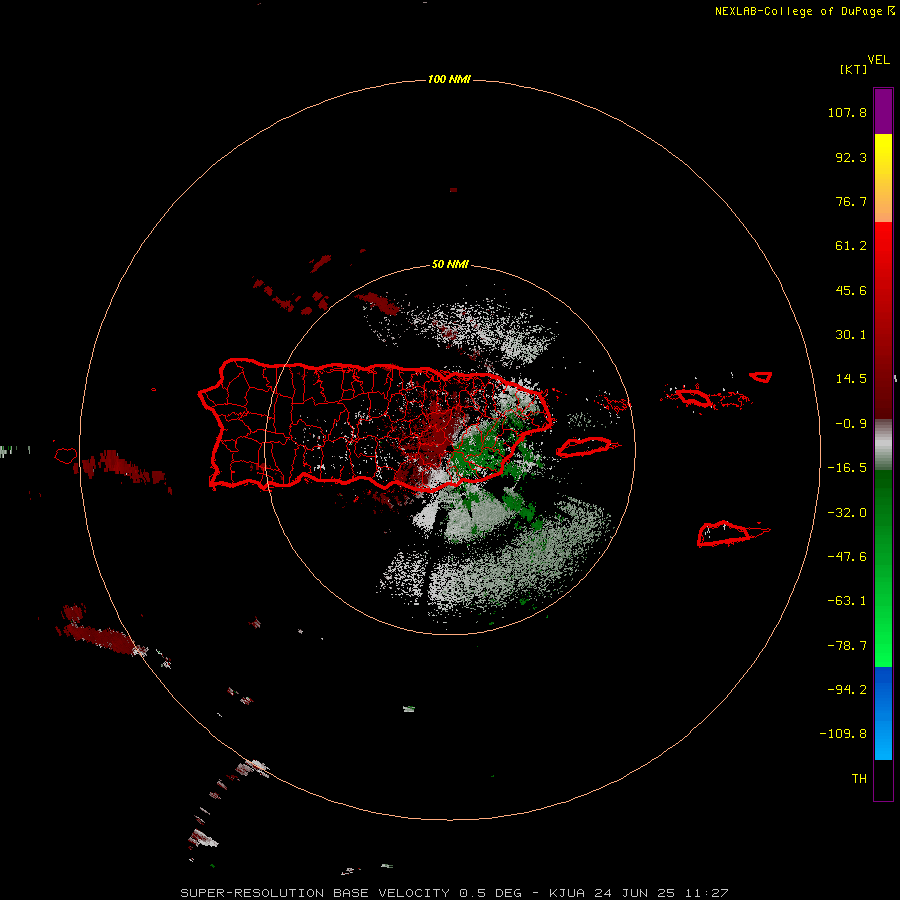
Task: Click the -94.2 legend value
Action: pyautogui.click(x=847, y=690)
